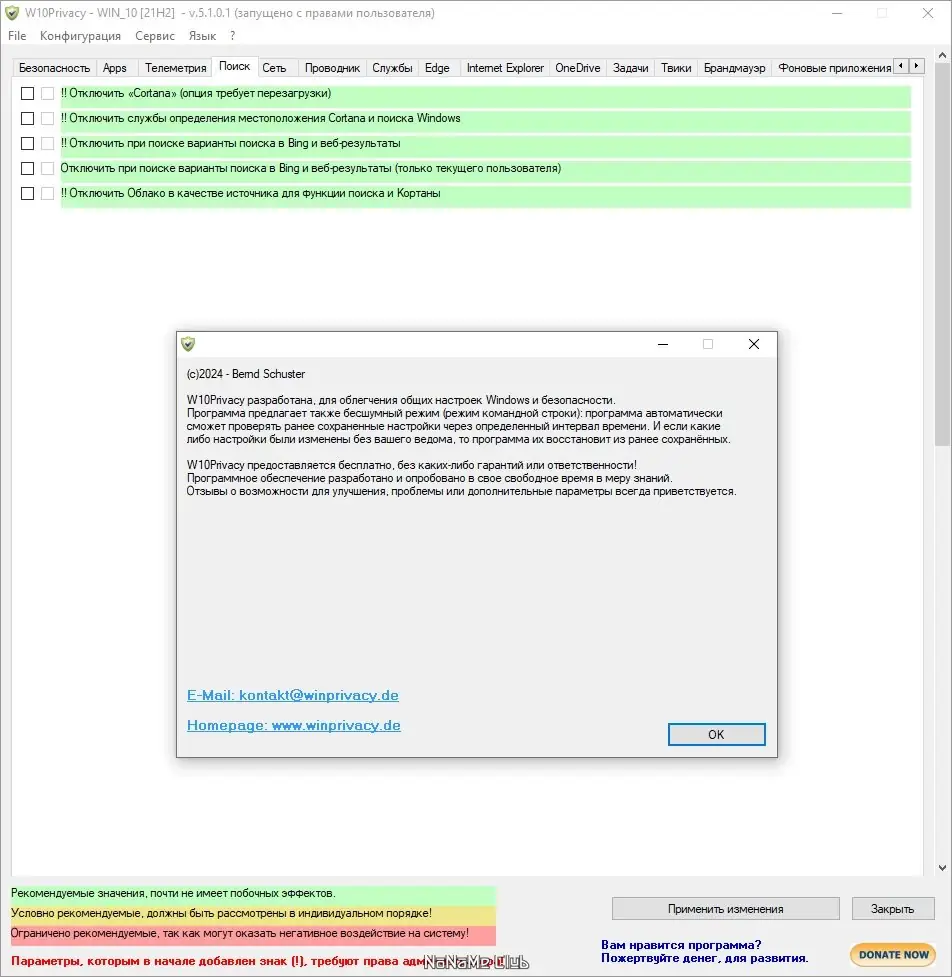Click the shield icon in the About dialog title bar

pyautogui.click(x=188, y=344)
